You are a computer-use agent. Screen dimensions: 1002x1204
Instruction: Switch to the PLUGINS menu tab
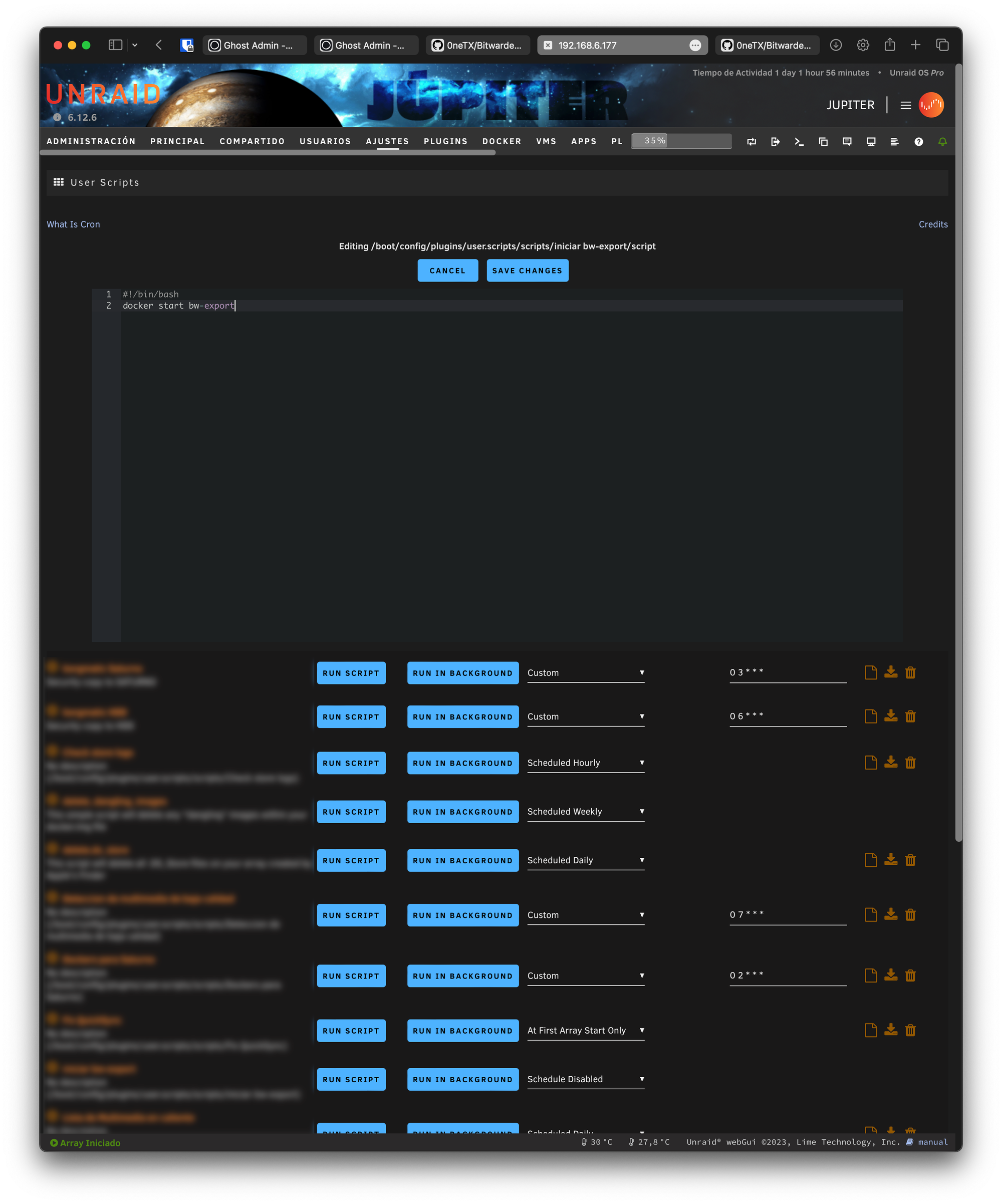click(x=445, y=141)
